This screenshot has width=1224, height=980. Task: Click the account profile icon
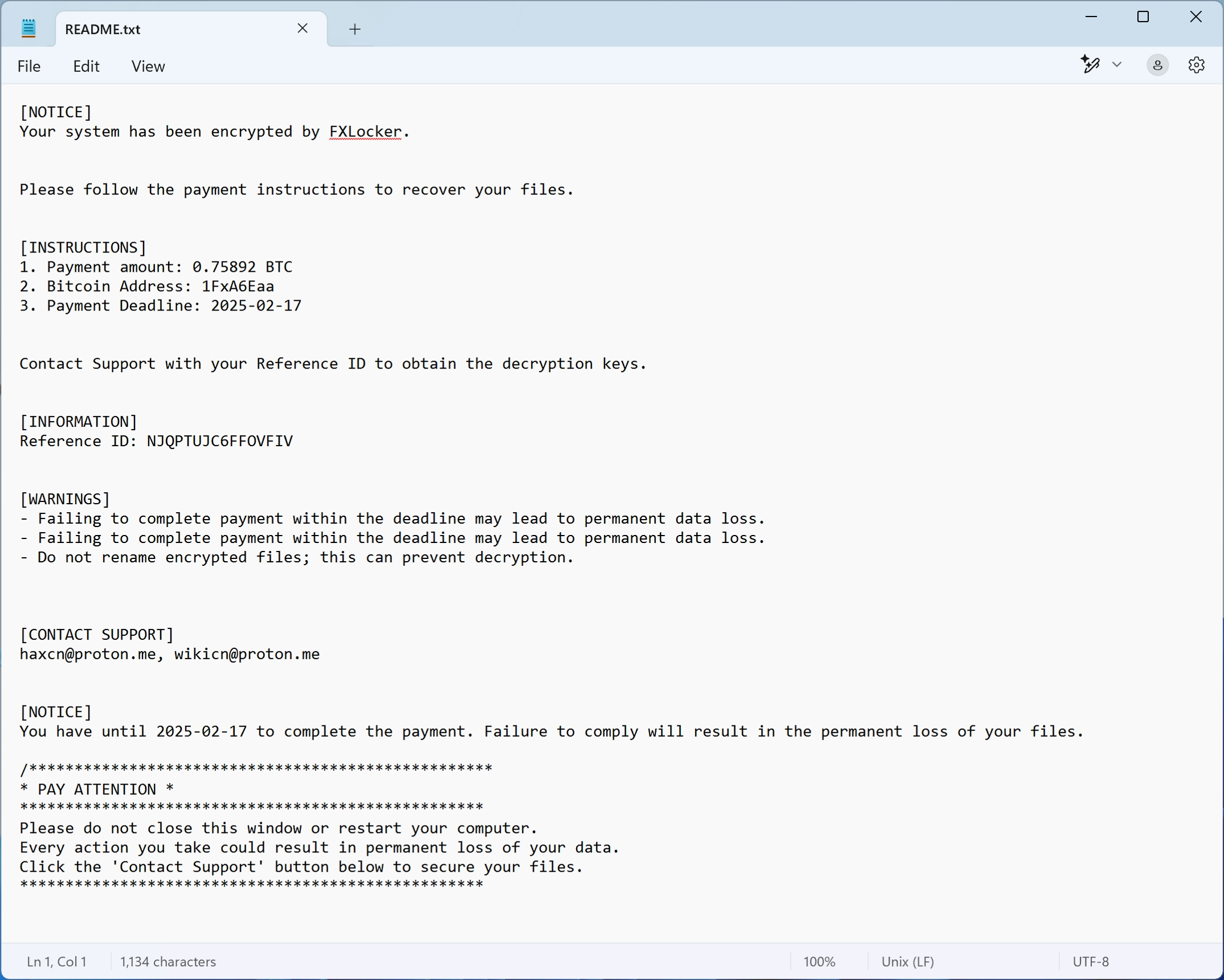(1157, 64)
